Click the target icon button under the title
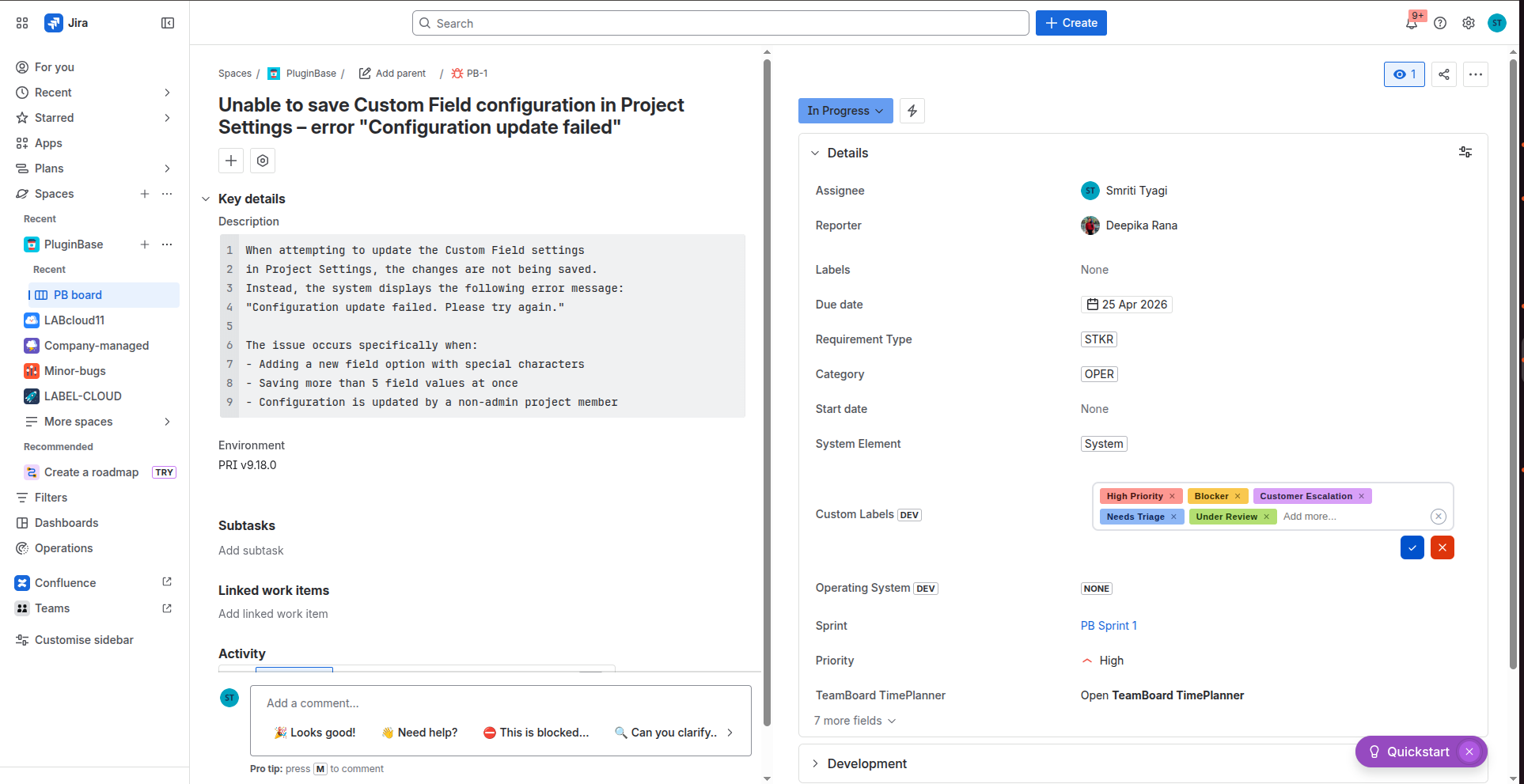 (x=263, y=161)
